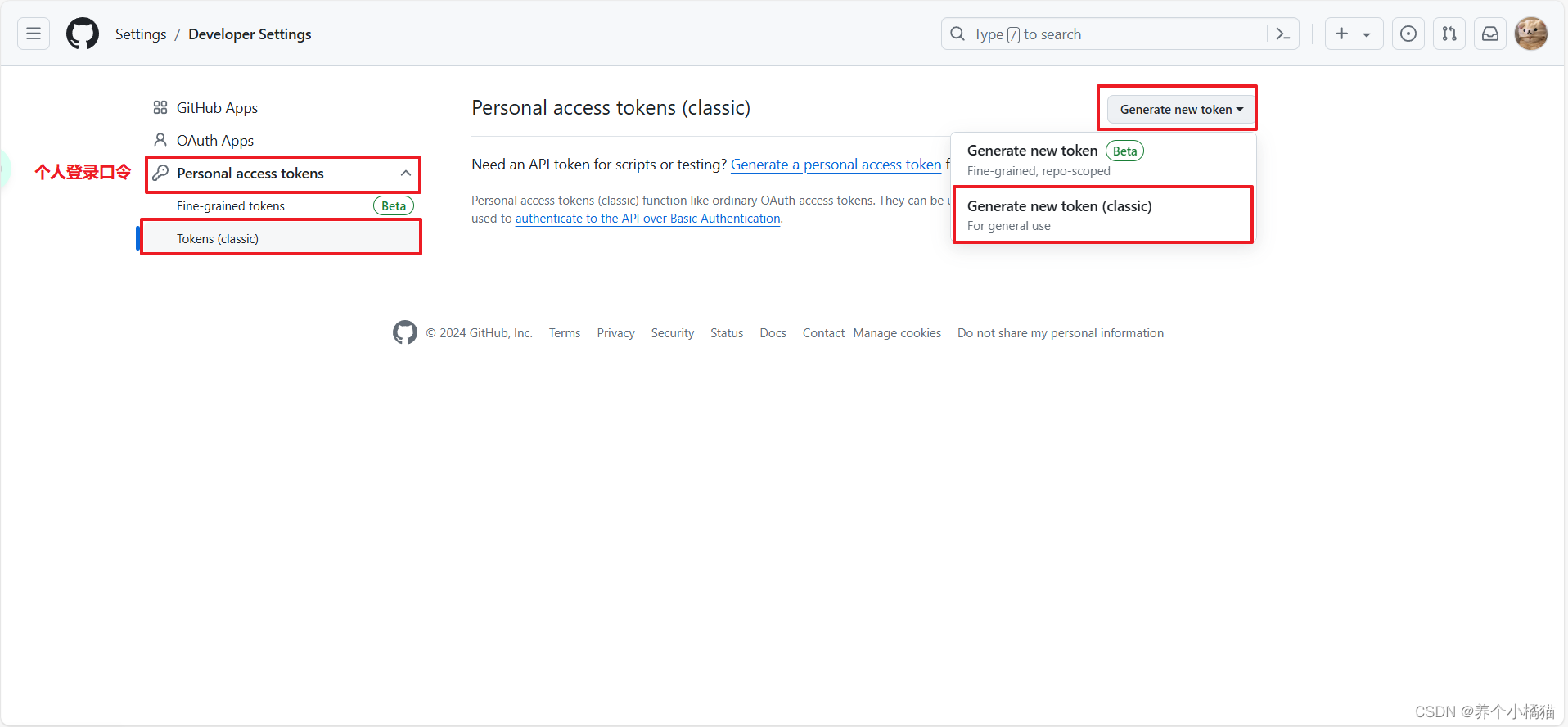
Task: Open the Terms footer link
Action: [x=565, y=333]
